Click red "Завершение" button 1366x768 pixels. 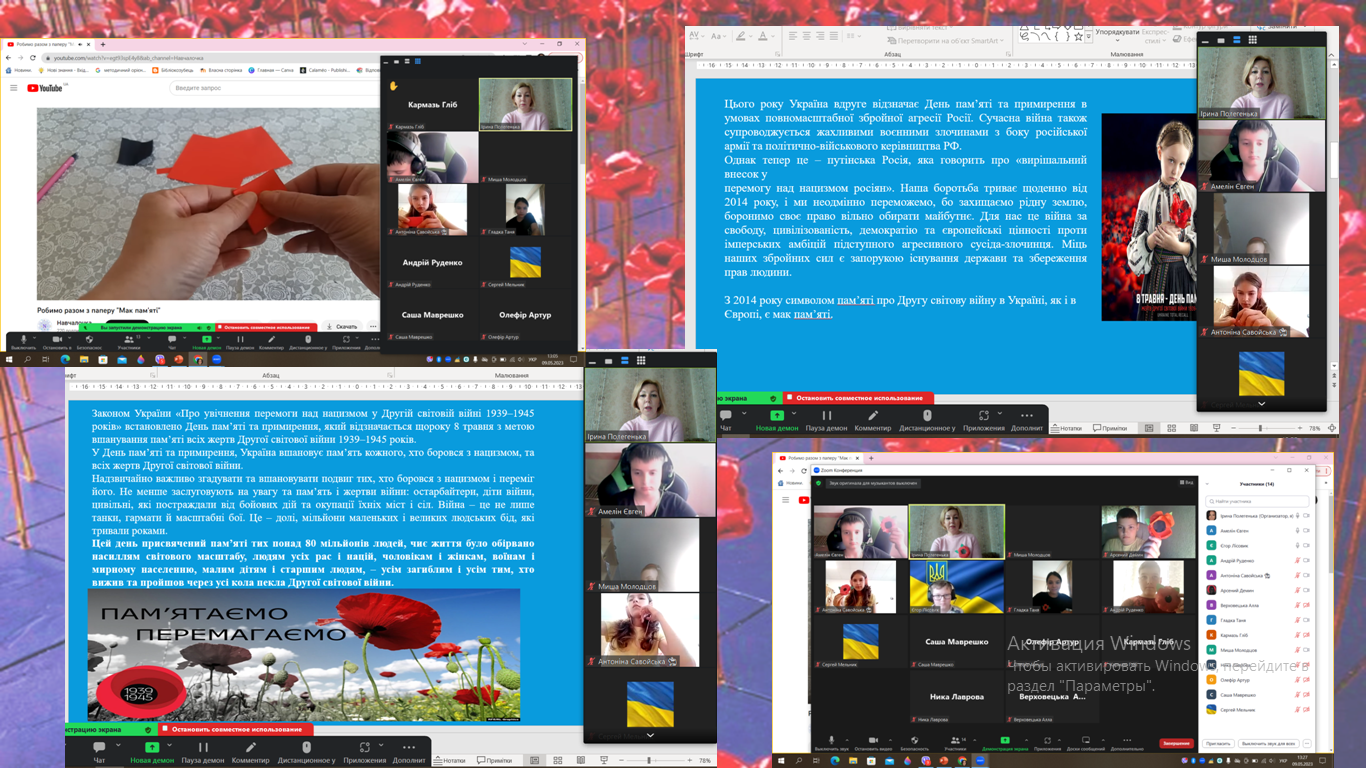(1176, 743)
